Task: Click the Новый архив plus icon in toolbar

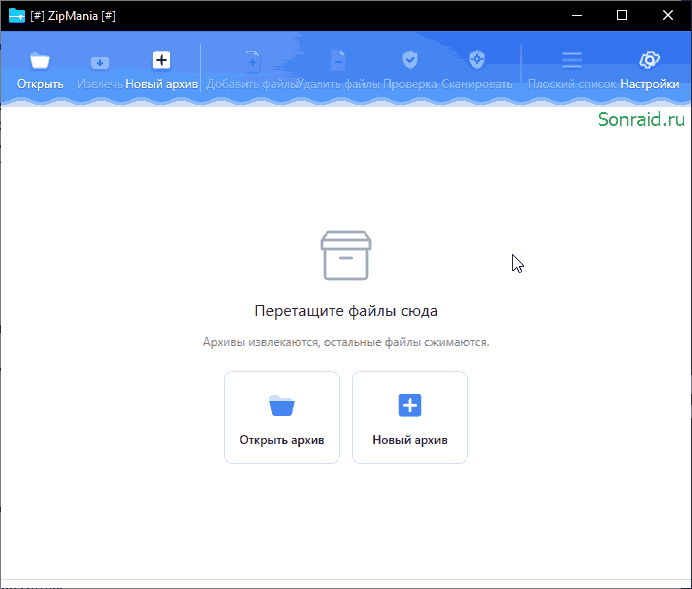Action: (161, 60)
